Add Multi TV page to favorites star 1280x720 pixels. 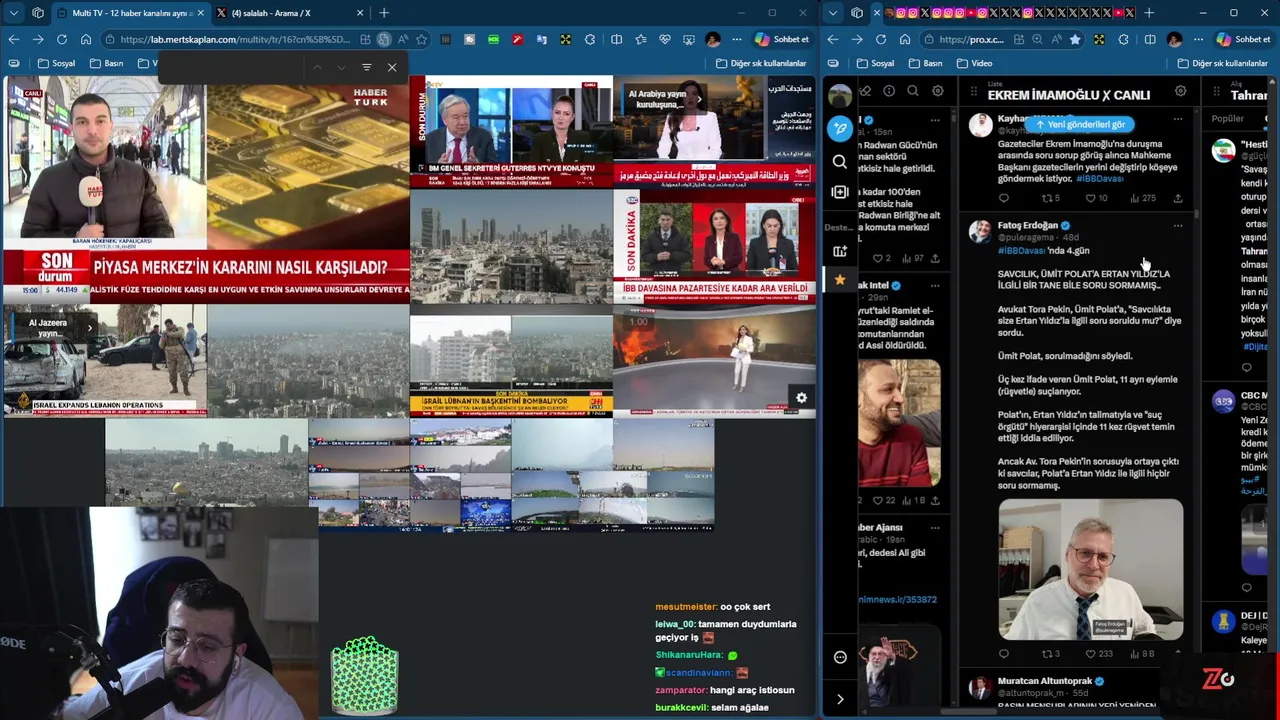click(422, 39)
